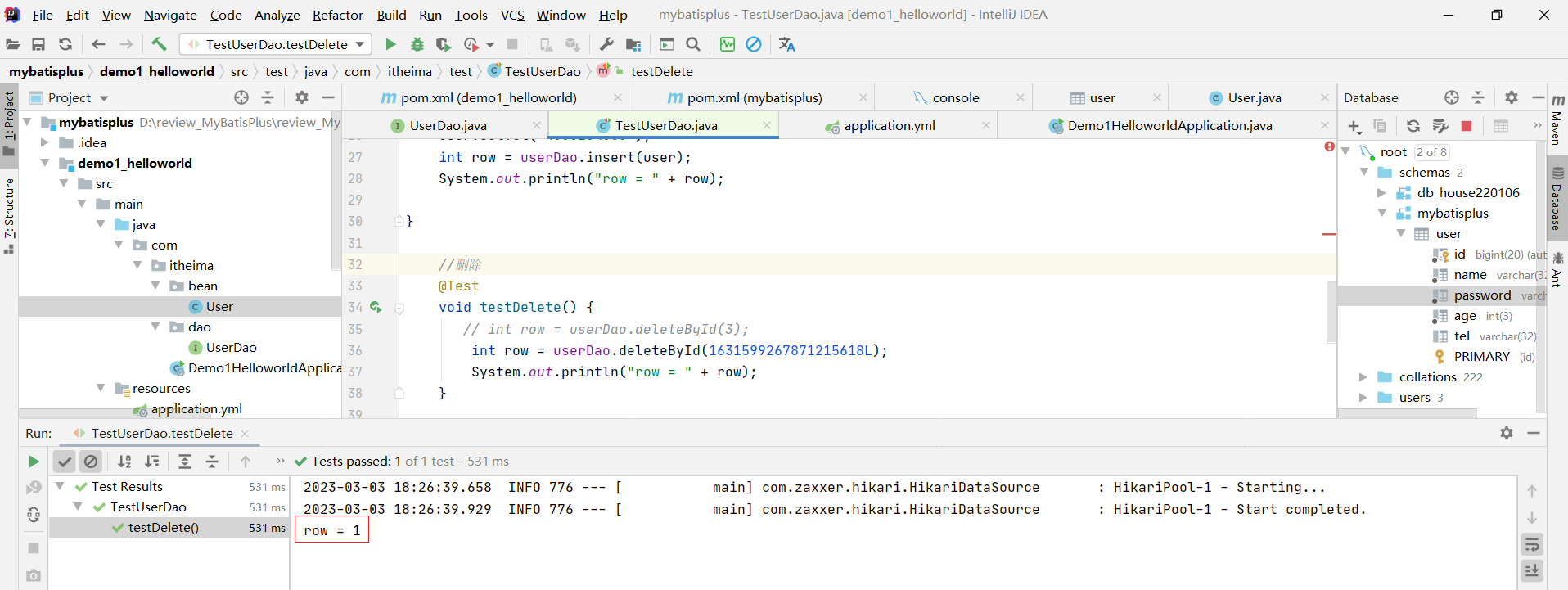Click the Translate icon in the toolbar
The width and height of the screenshot is (1568, 590).
point(786,44)
